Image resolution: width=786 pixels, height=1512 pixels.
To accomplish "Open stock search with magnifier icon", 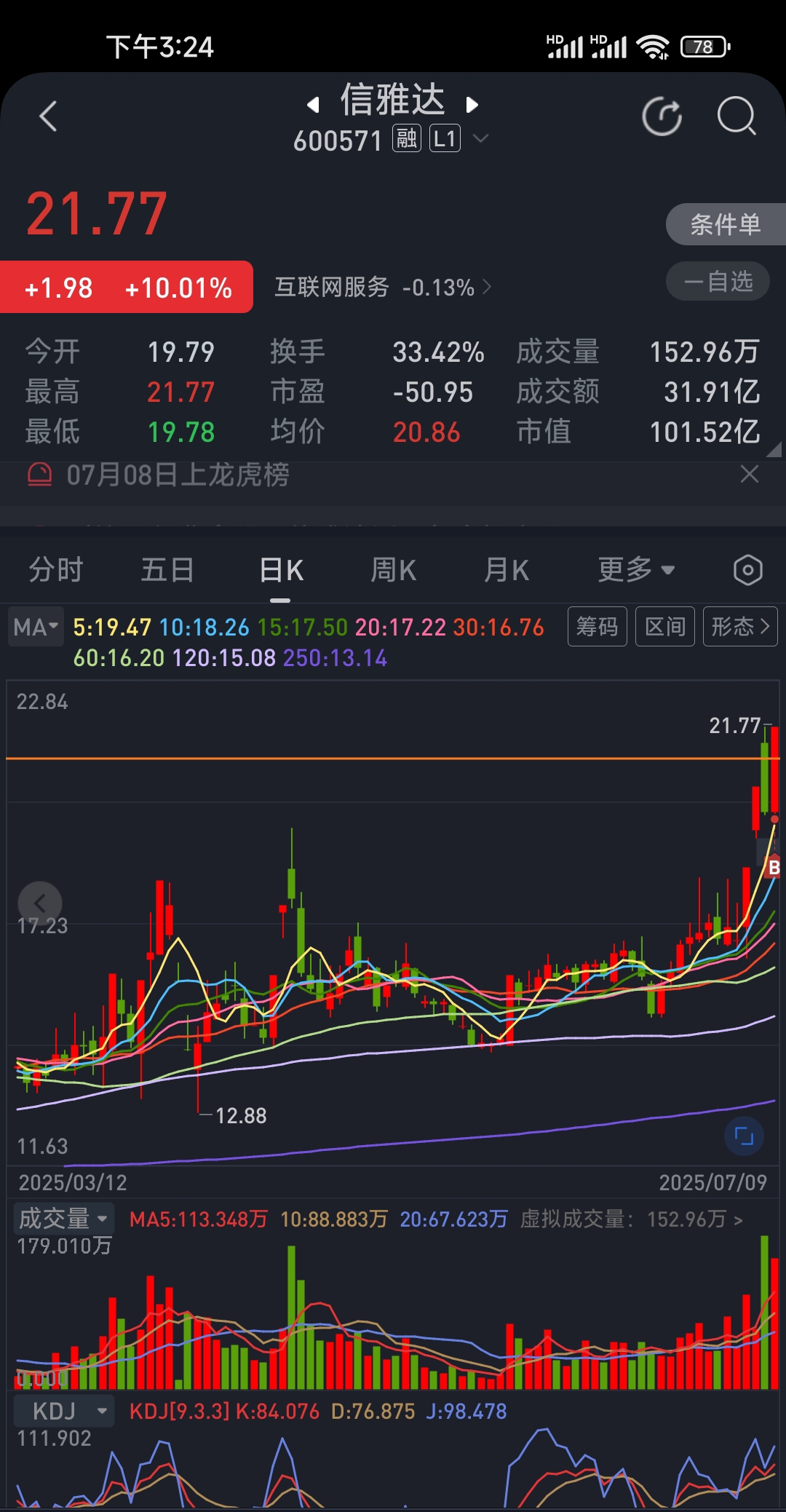I will point(737,116).
